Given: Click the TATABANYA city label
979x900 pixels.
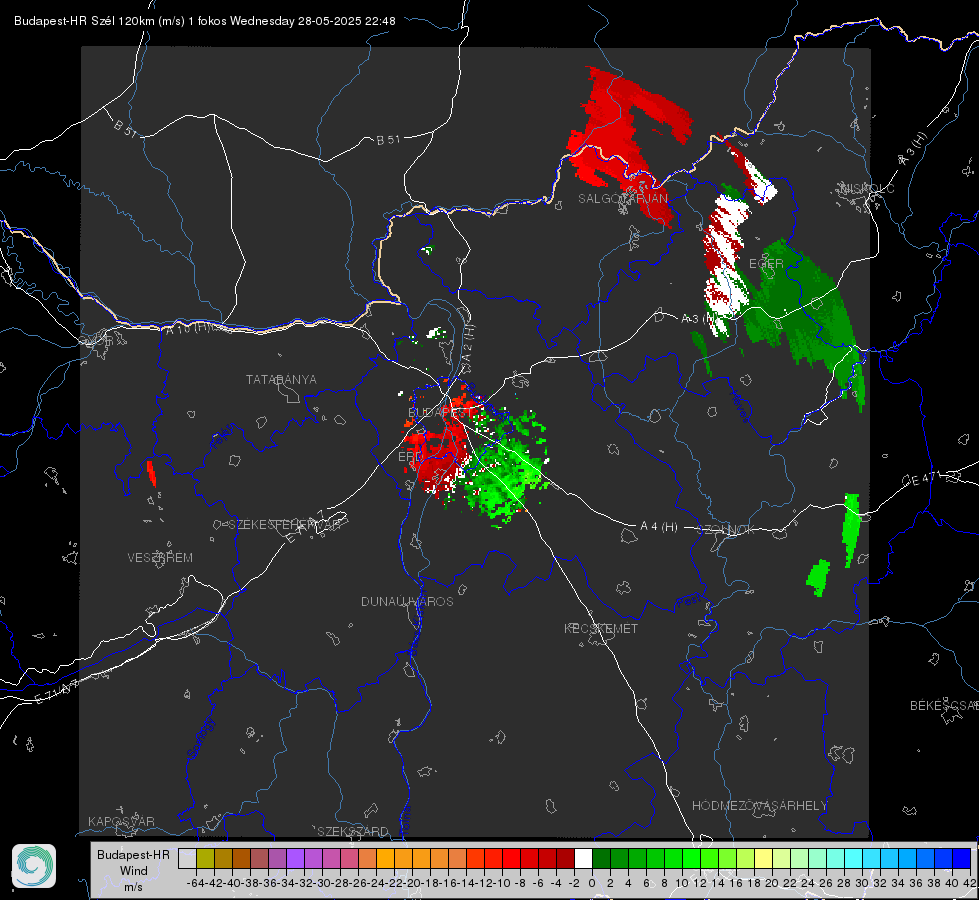Looking at the screenshot, I should [x=281, y=380].
